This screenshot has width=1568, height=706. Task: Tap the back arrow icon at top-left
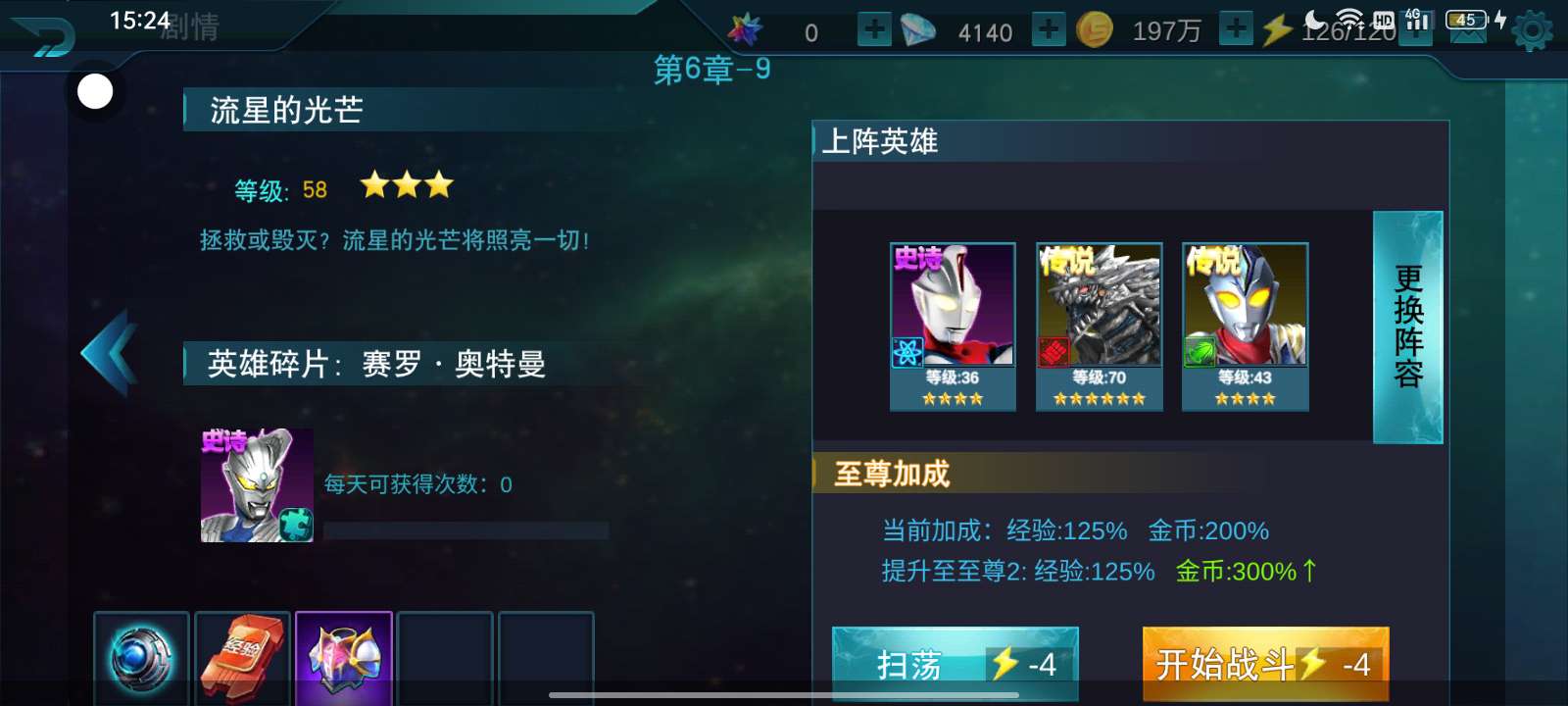[42, 36]
